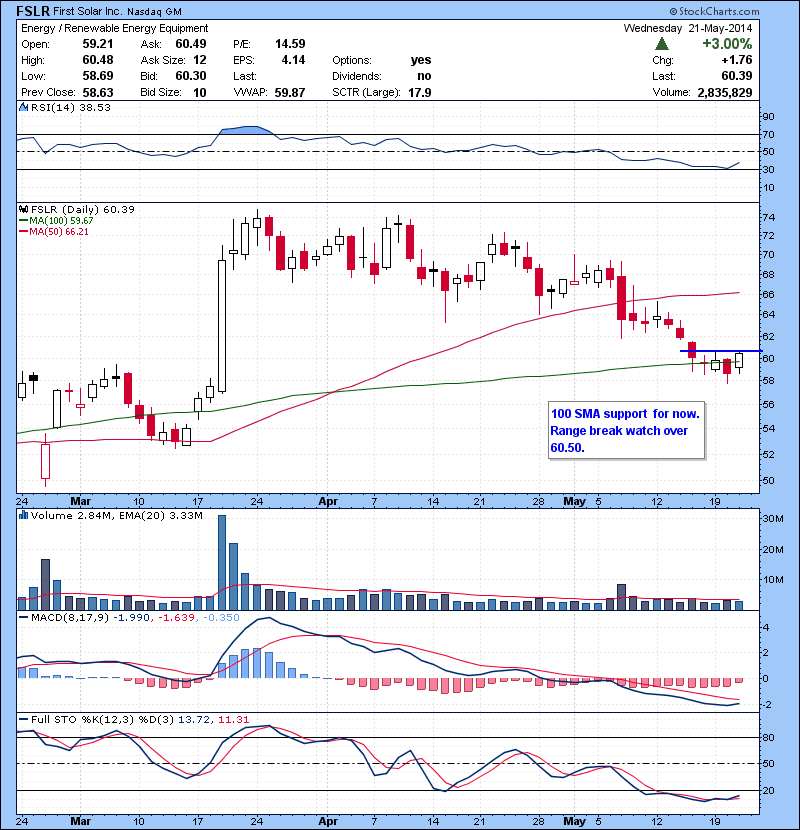Click the green up-triangle price change icon

pyautogui.click(x=661, y=44)
